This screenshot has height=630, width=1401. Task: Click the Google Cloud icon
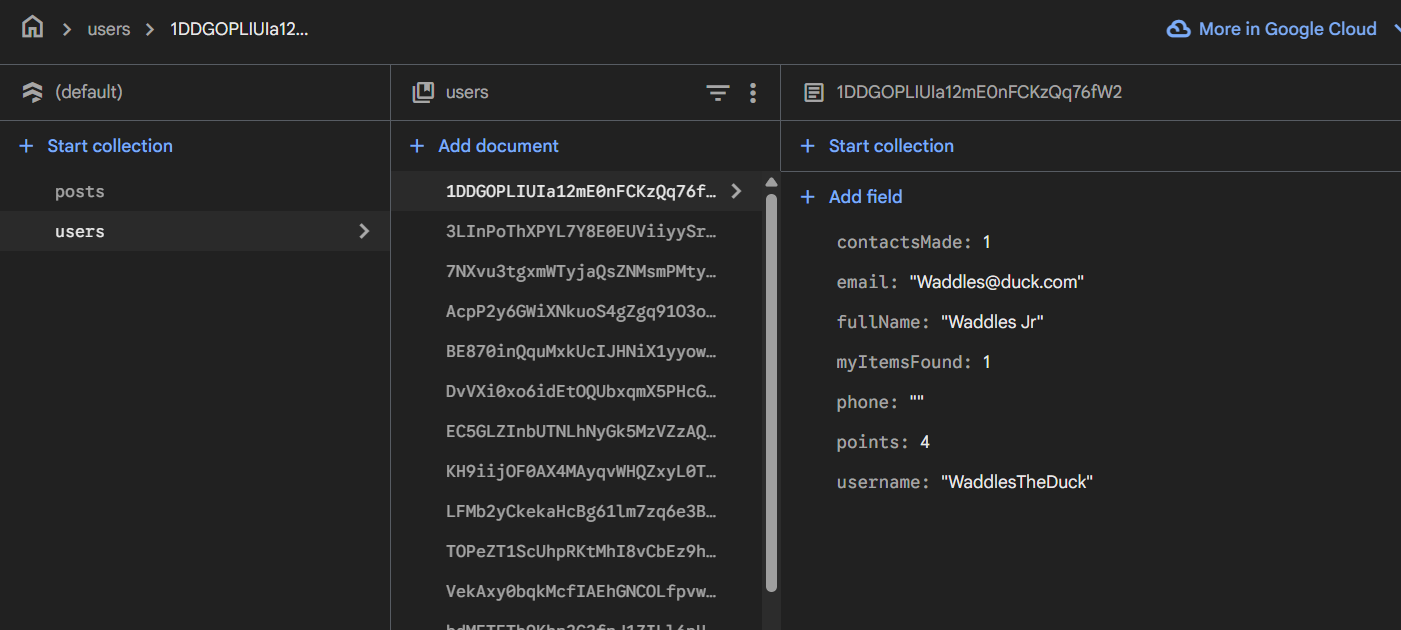(x=1179, y=29)
